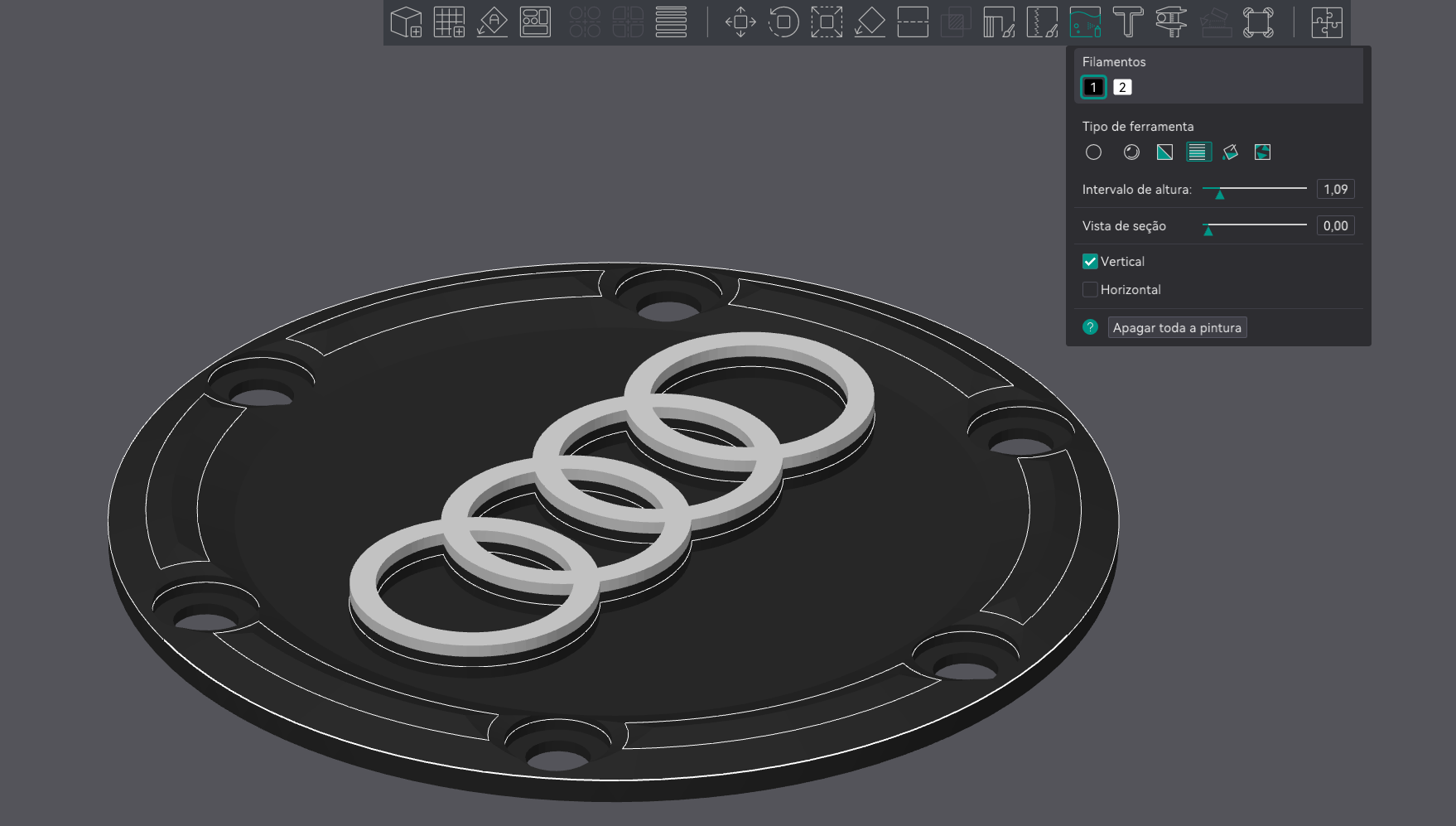Select the Rotate tool
1456x826 pixels.
pyautogui.click(x=783, y=22)
